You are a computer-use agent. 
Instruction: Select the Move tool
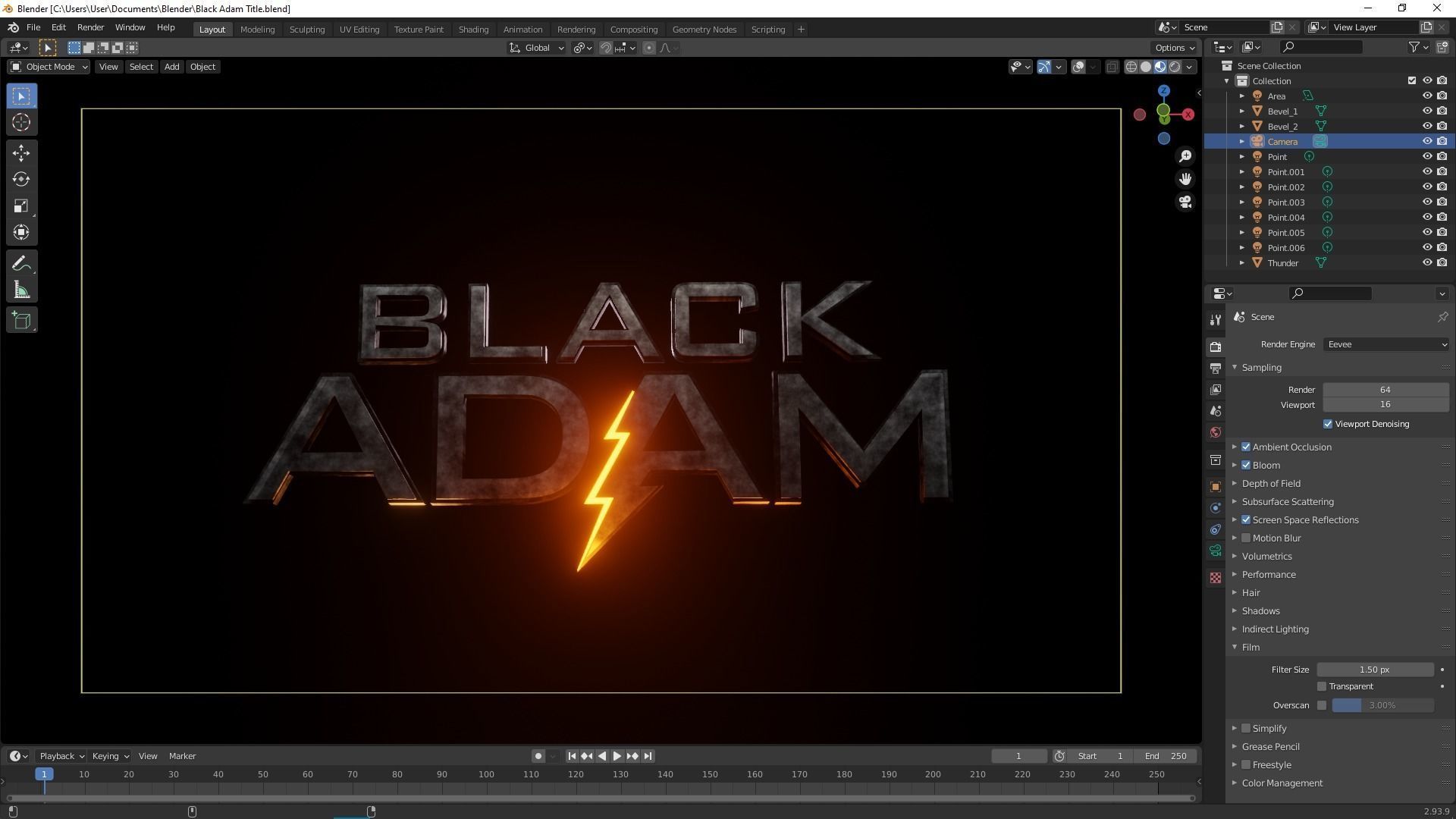click(20, 153)
